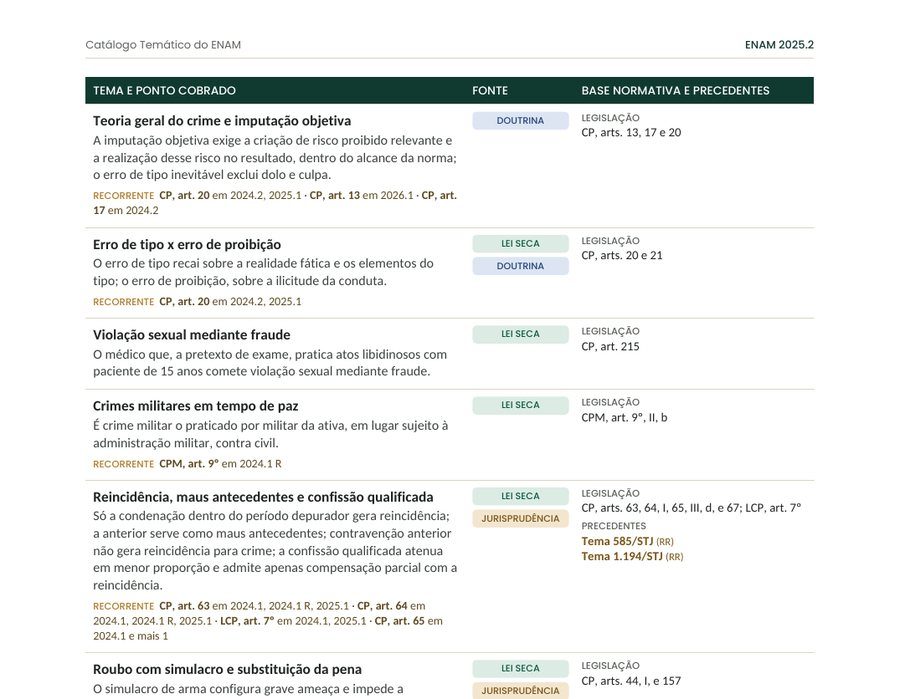Select the title 'Crimes militares em tempo de paz'

coord(195,406)
